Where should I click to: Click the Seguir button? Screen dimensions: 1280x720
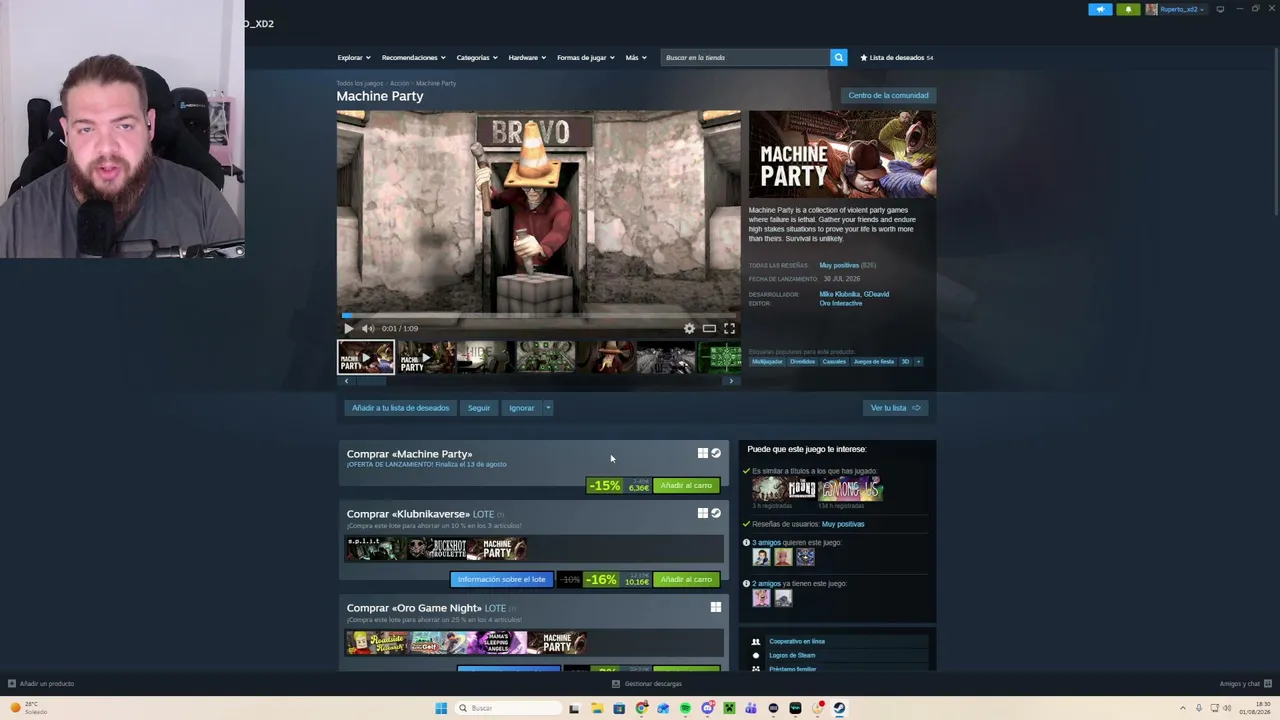pyautogui.click(x=479, y=408)
